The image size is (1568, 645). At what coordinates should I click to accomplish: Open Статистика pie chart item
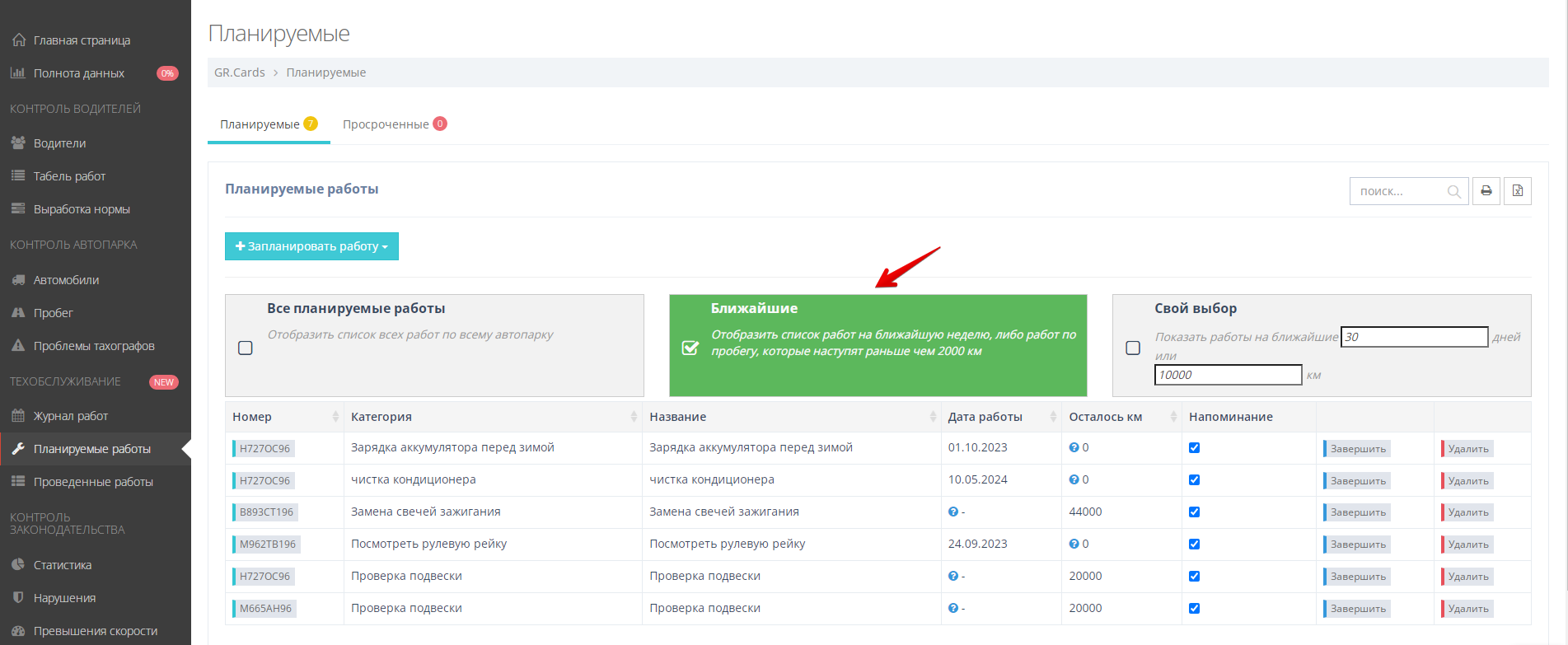[x=19, y=565]
